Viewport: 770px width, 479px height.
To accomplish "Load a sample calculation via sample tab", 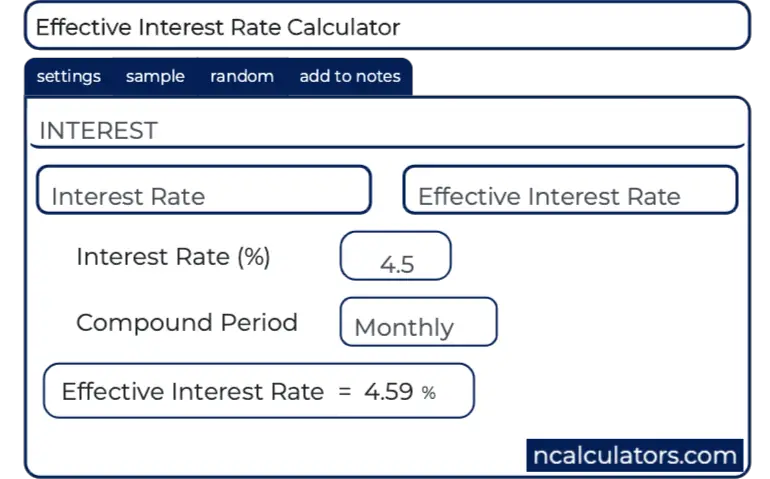I will pos(155,77).
